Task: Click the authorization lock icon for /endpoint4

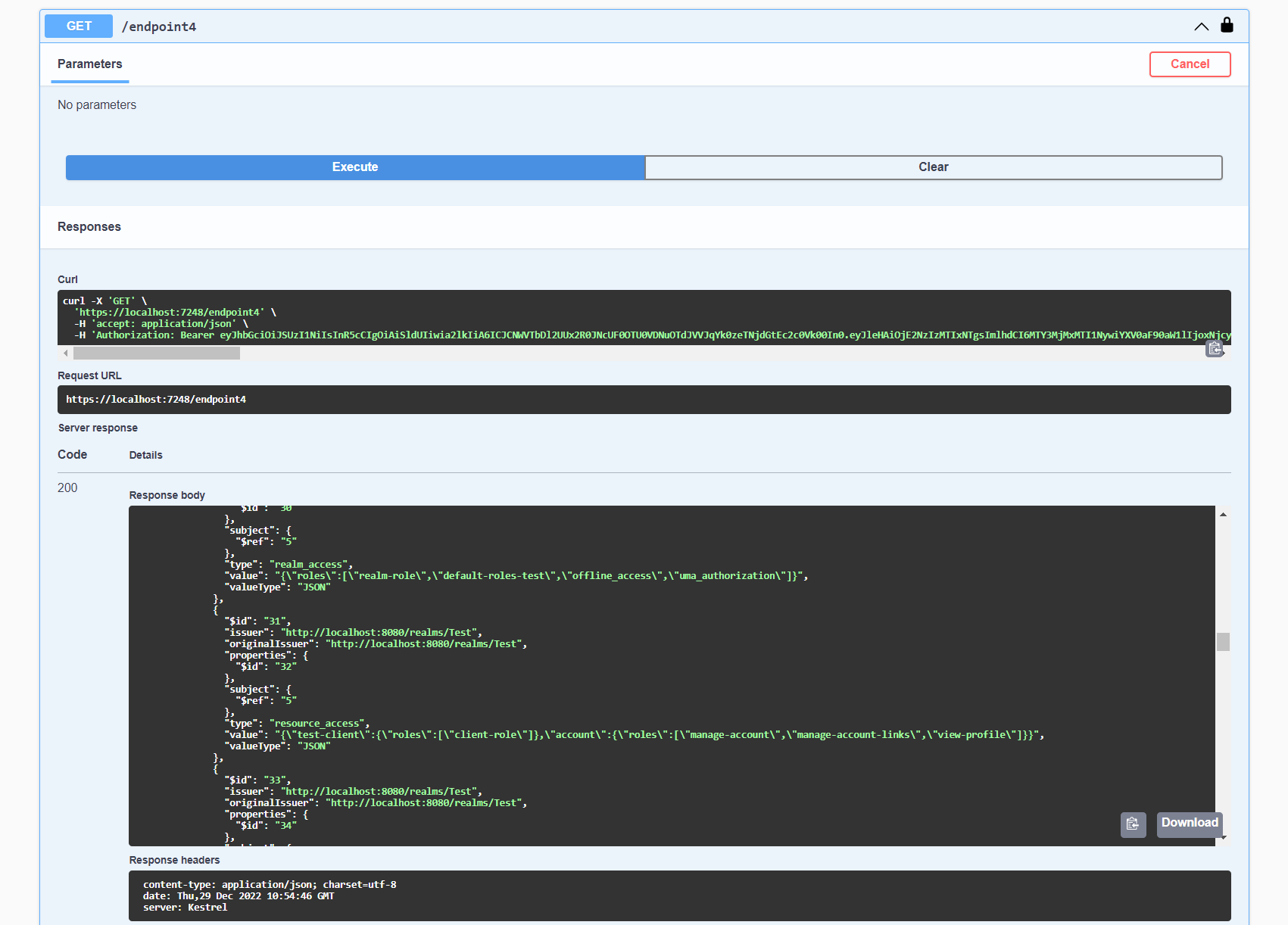Action: tap(1227, 25)
